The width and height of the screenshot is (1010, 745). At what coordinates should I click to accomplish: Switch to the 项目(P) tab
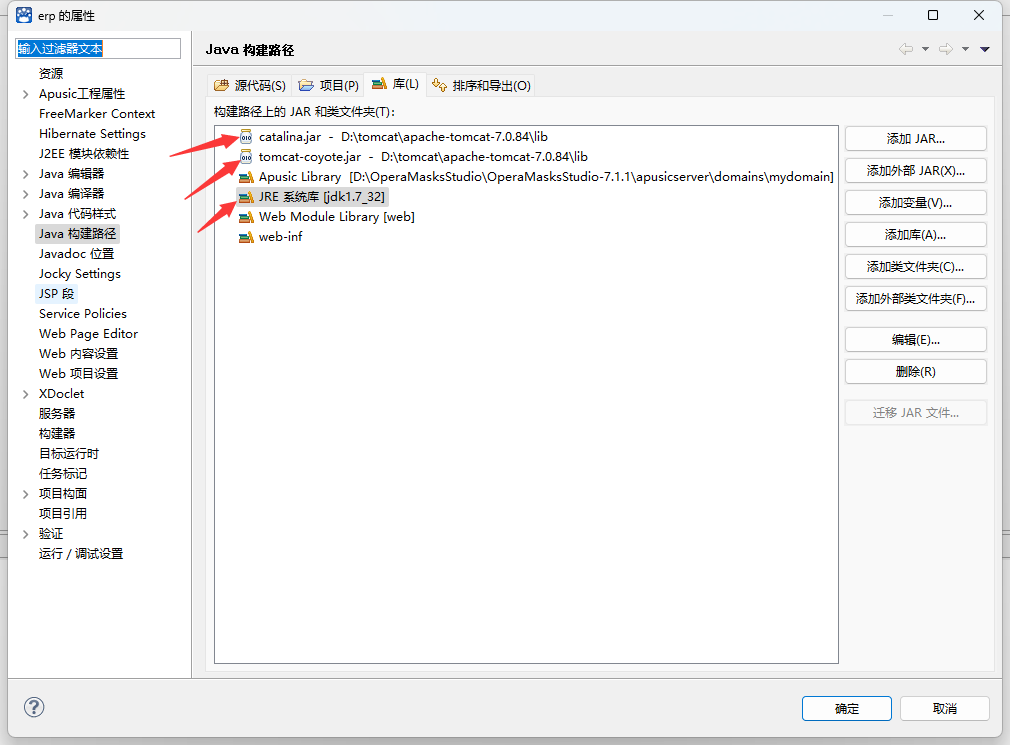pos(329,85)
